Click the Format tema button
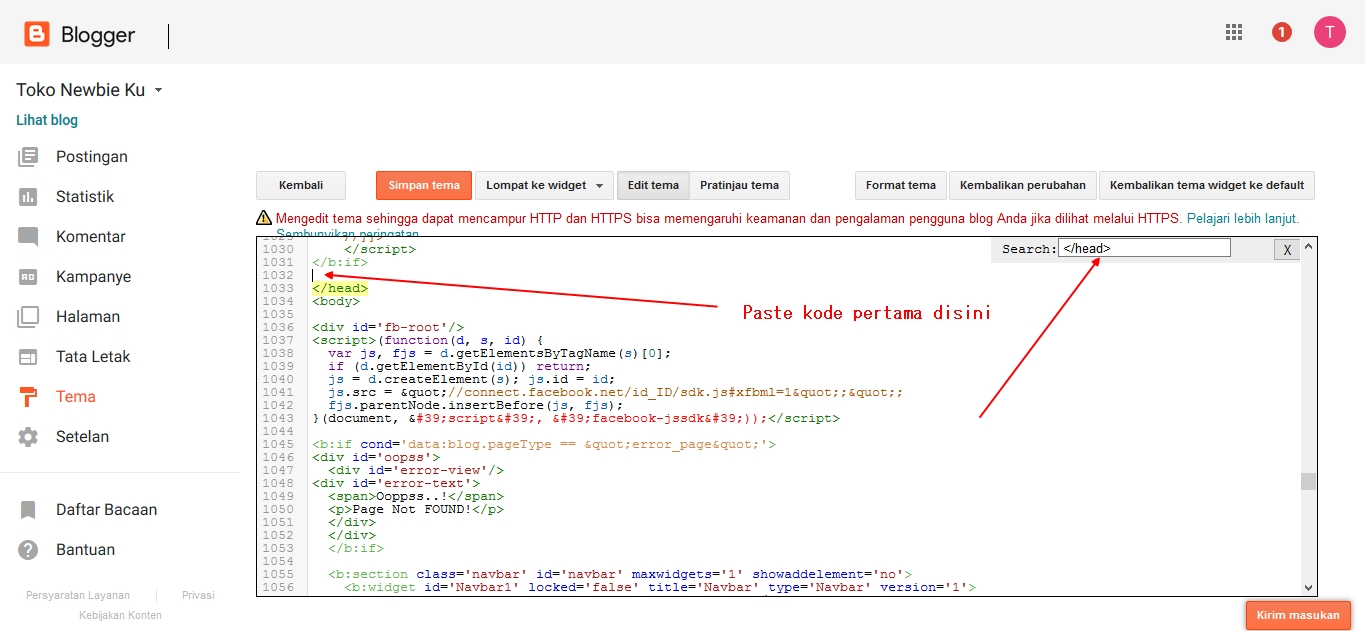Image resolution: width=1365 pixels, height=631 pixels. click(901, 185)
